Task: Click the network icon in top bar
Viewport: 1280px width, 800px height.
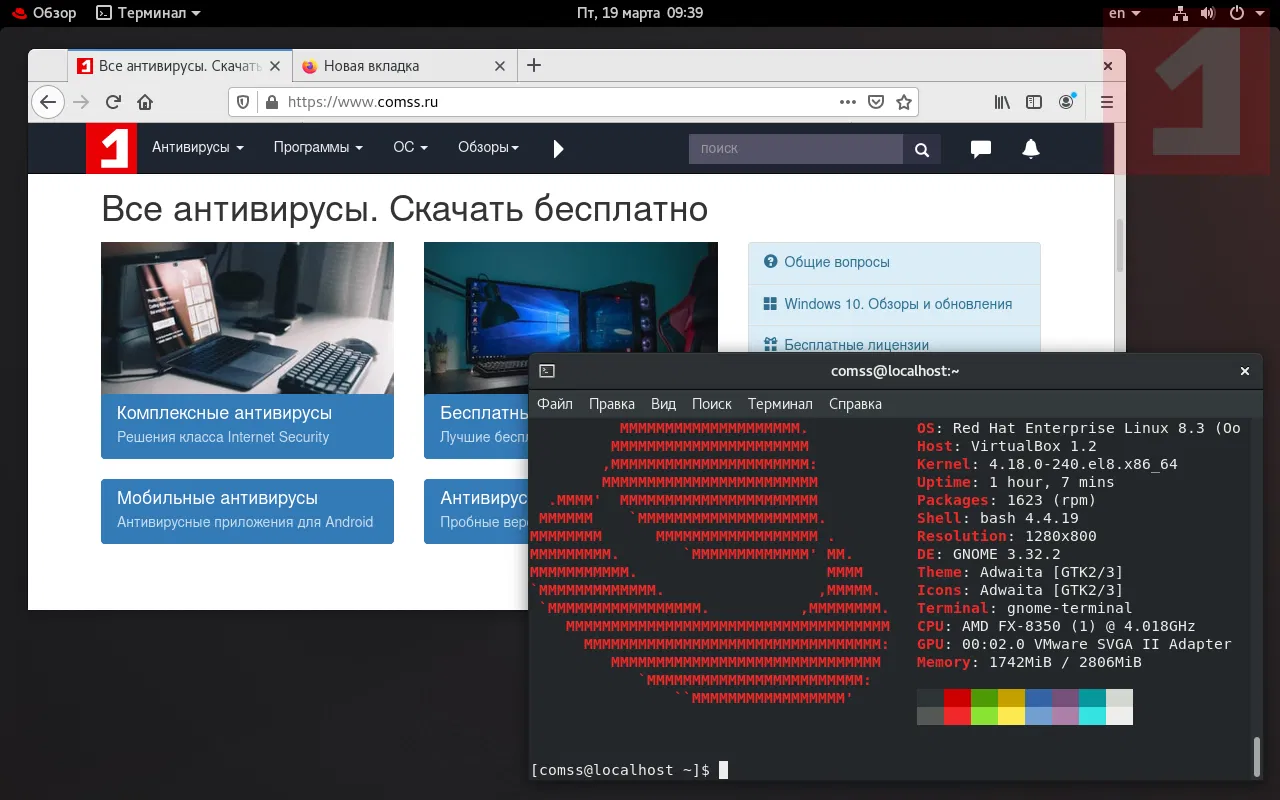Action: point(1181,13)
